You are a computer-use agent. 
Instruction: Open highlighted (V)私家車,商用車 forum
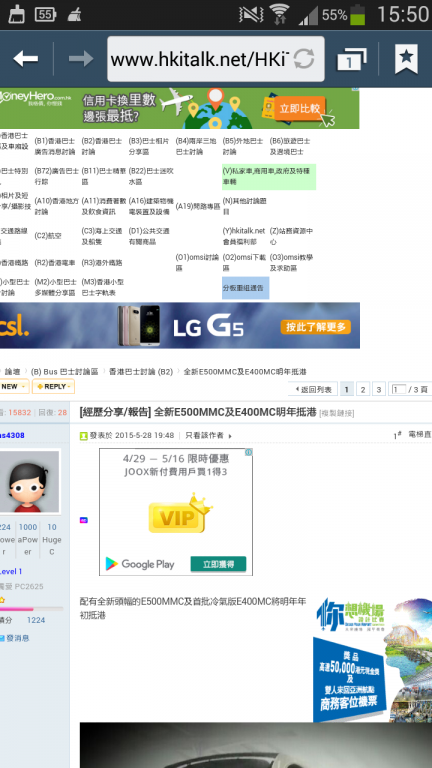click(x=269, y=176)
